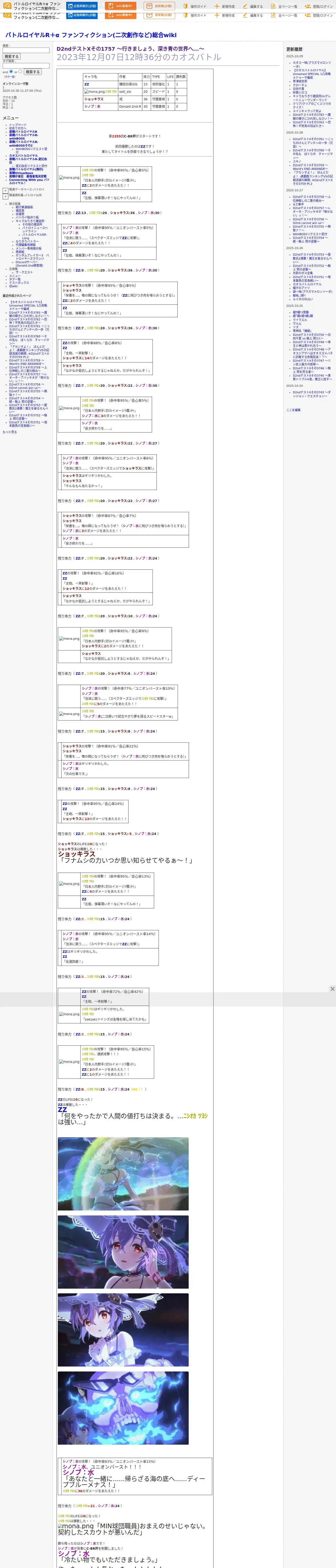Screen dimensions: 336x1568
Task: Click the image of purple-haired girl seen from the side
Action: (x=123, y=1252)
